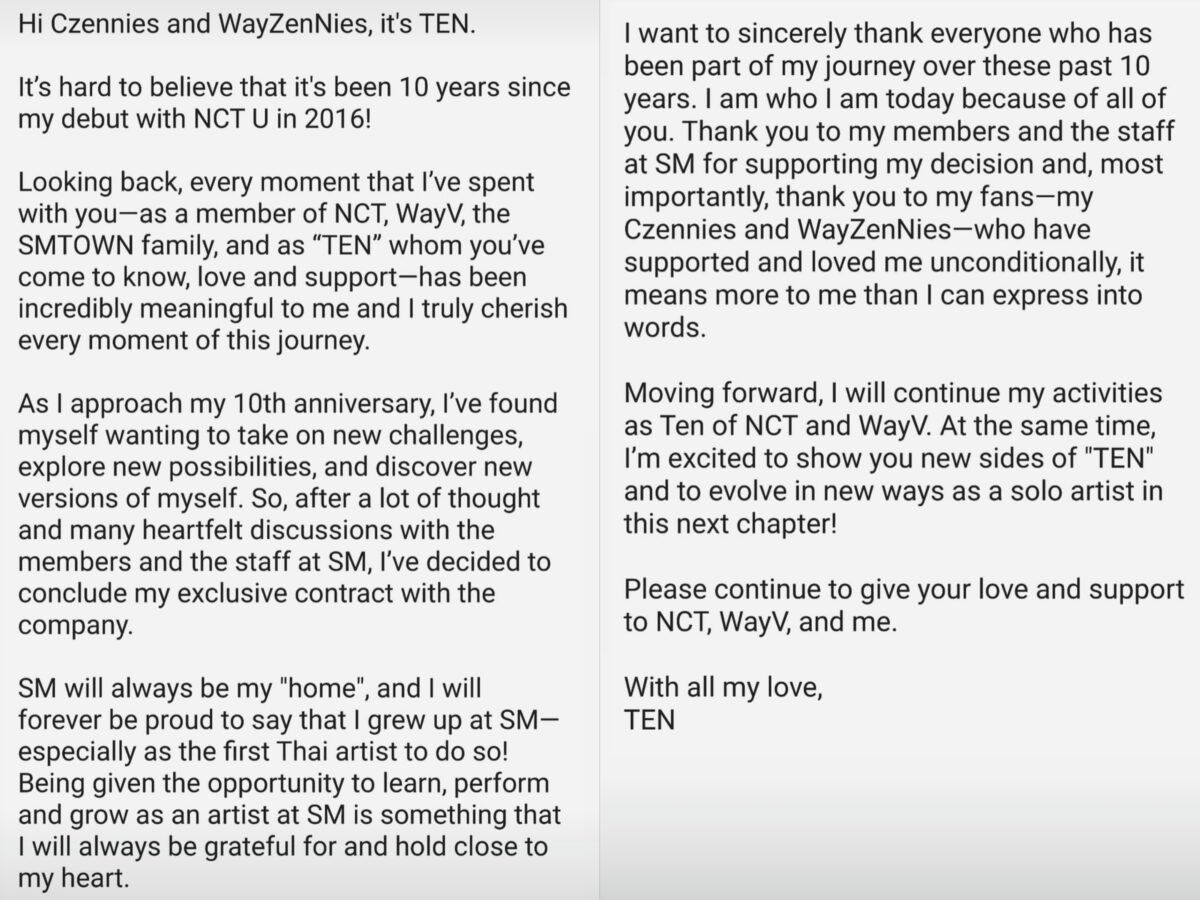Click the paragraph starting "As I approach"
This screenshot has width=1200, height=900.
tap(290, 514)
